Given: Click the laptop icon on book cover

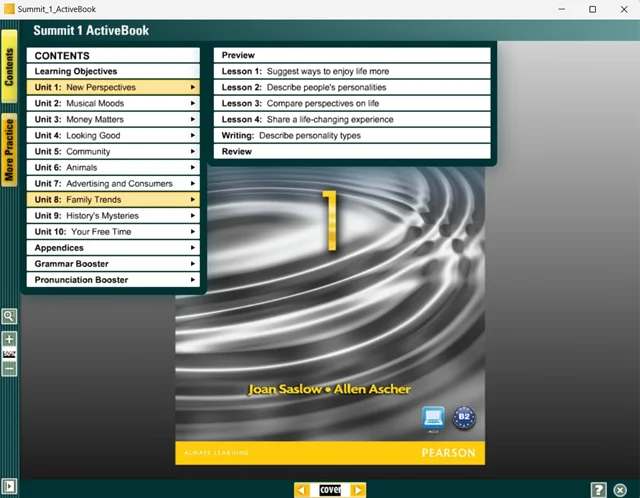Looking at the screenshot, I should 433,418.
